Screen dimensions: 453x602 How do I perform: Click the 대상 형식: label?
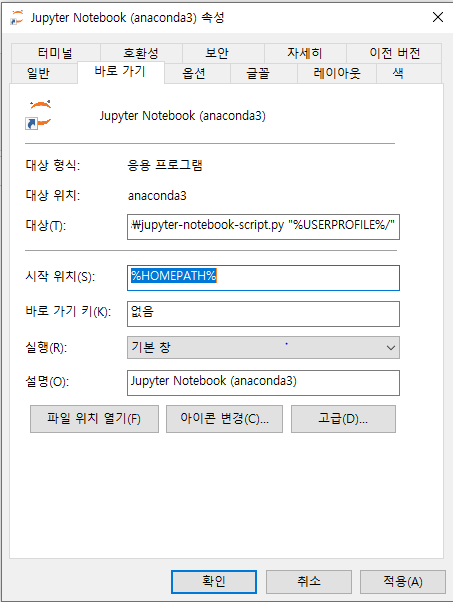[53, 165]
